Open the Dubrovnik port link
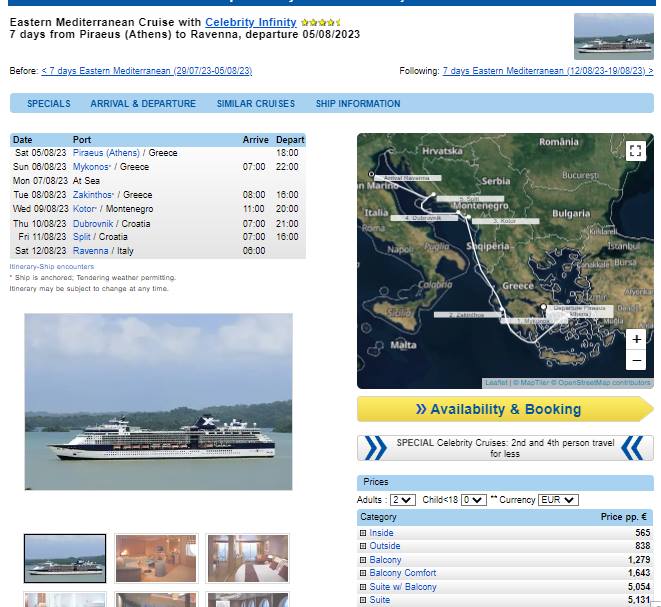This screenshot has height=607, width=661. (x=93, y=224)
